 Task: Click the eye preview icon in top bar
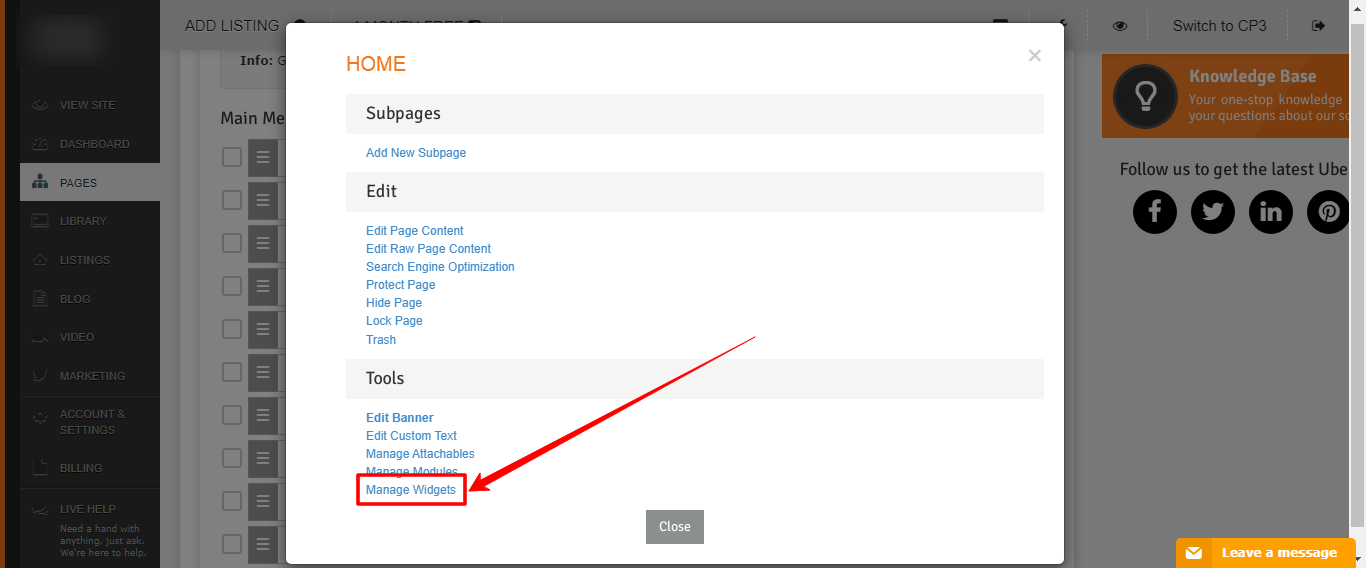tap(1120, 26)
